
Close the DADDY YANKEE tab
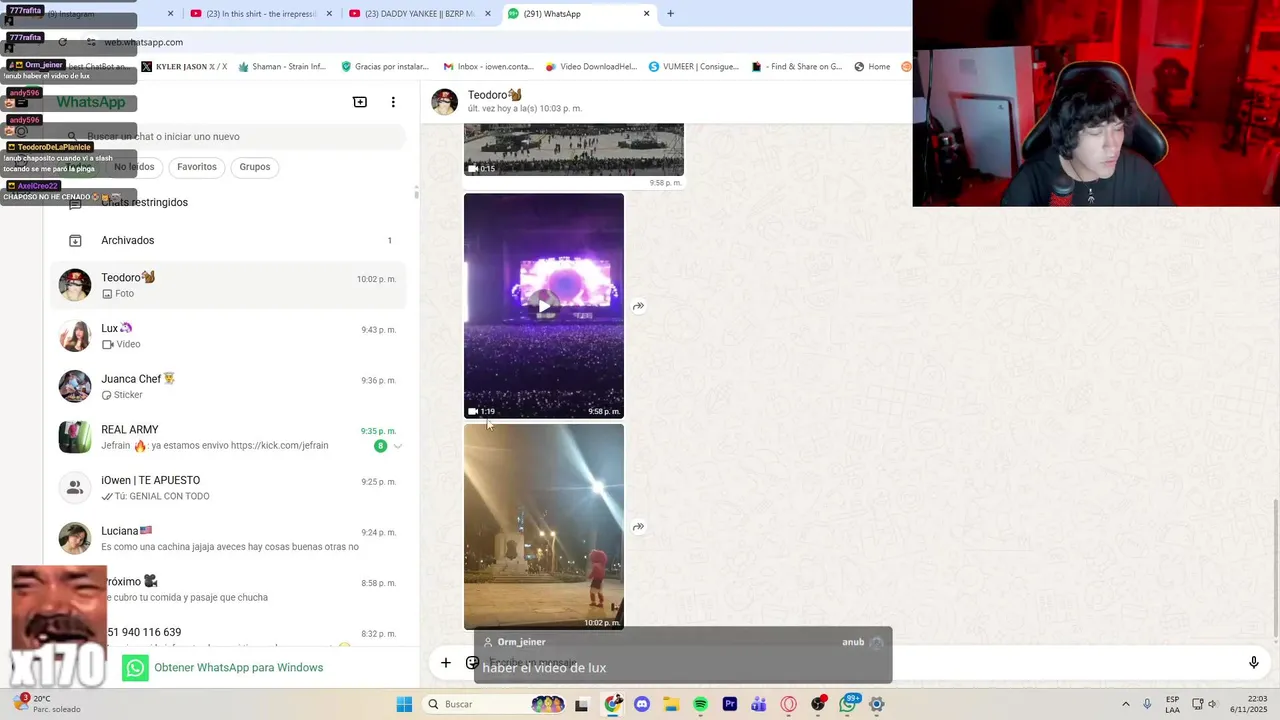[x=488, y=14]
